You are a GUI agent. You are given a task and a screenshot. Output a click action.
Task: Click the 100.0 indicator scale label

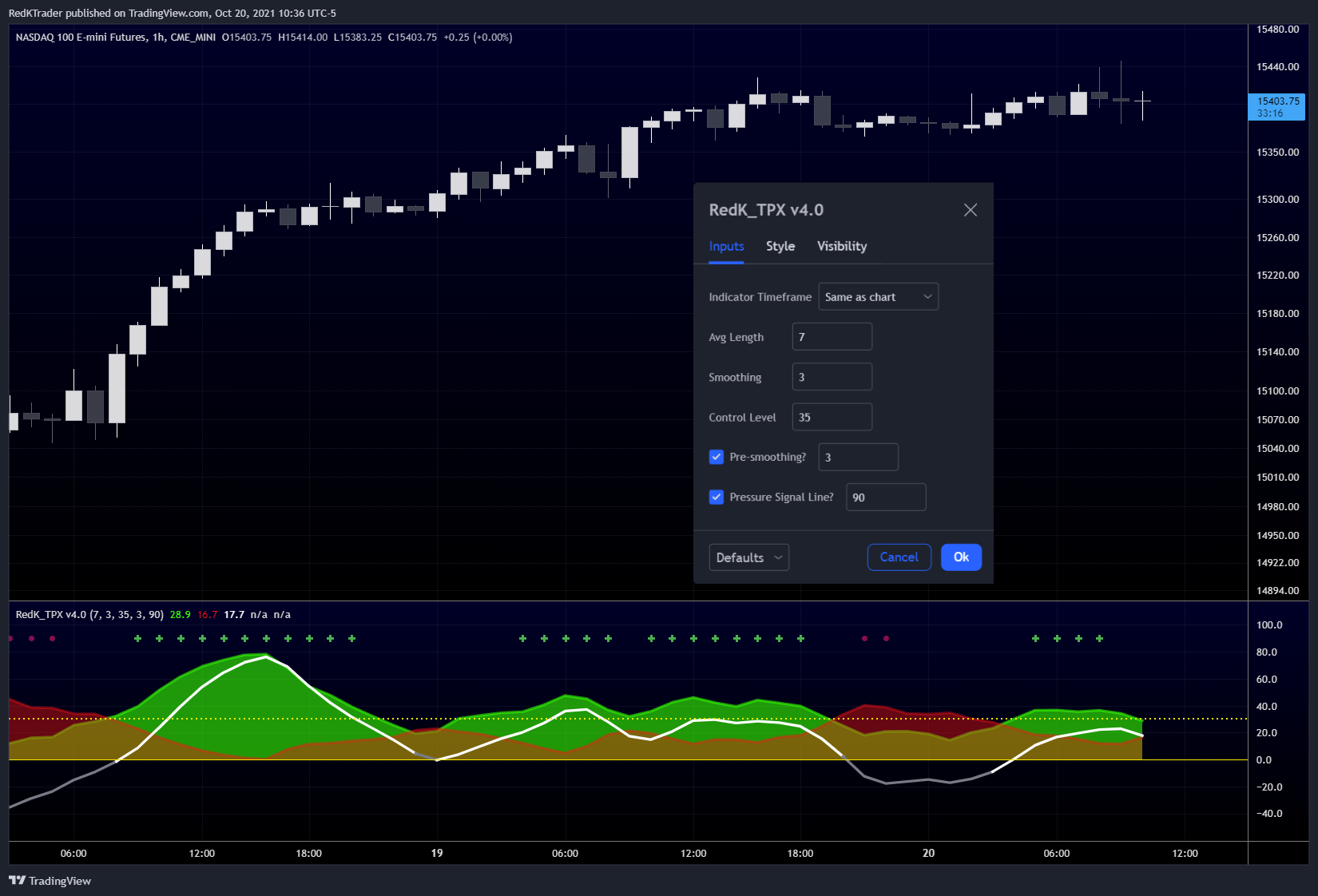(x=1269, y=625)
